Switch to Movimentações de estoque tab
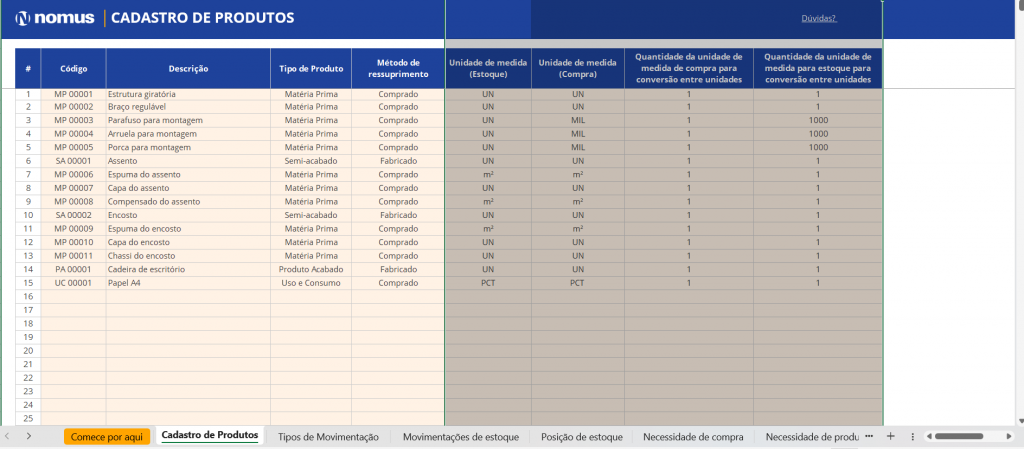1024x449 pixels. [460, 437]
